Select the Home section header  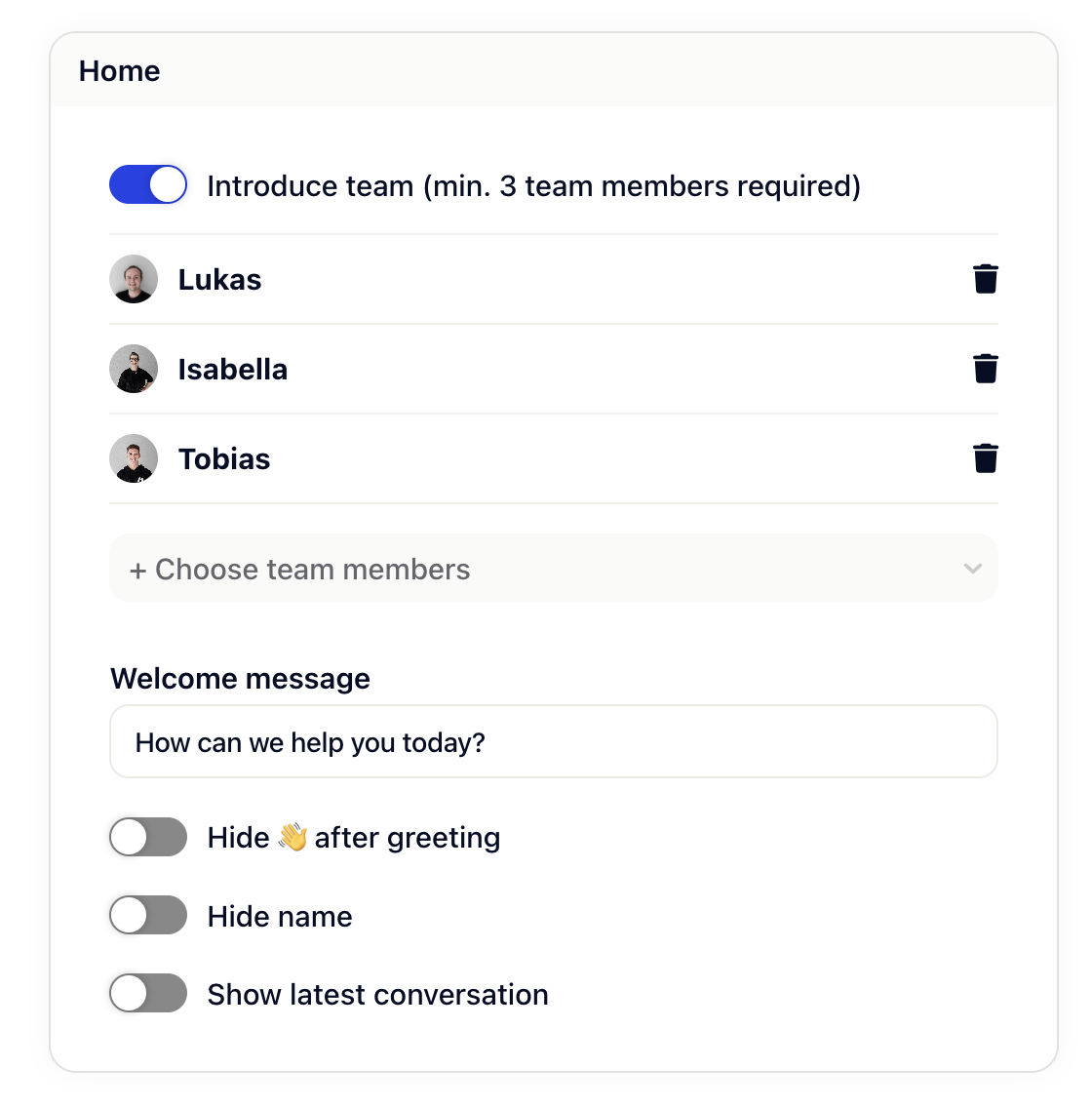119,71
